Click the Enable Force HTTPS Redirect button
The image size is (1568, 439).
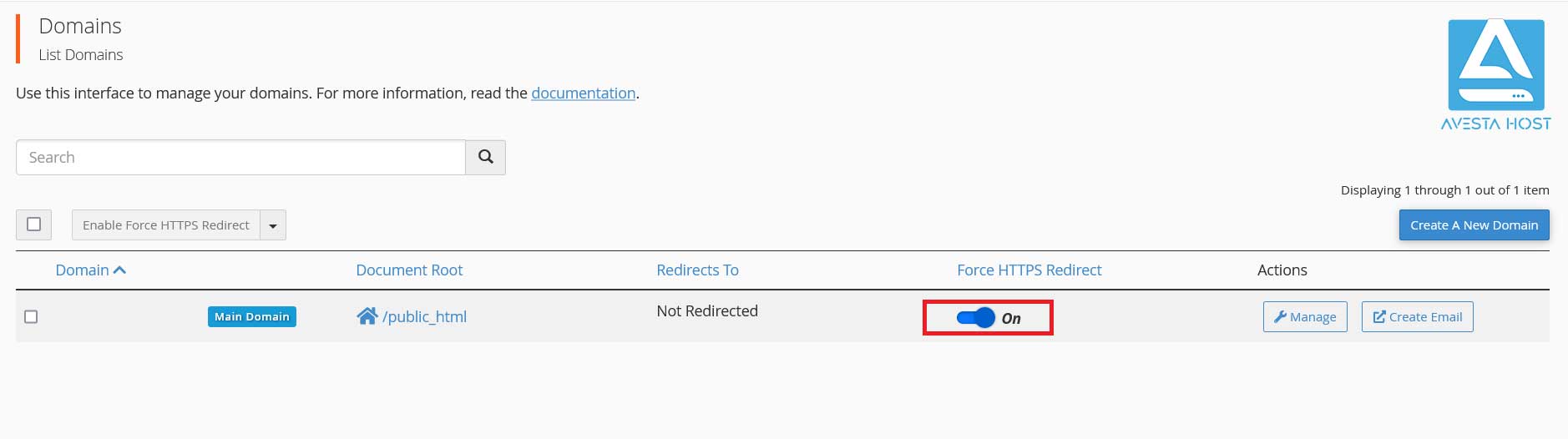pos(166,225)
